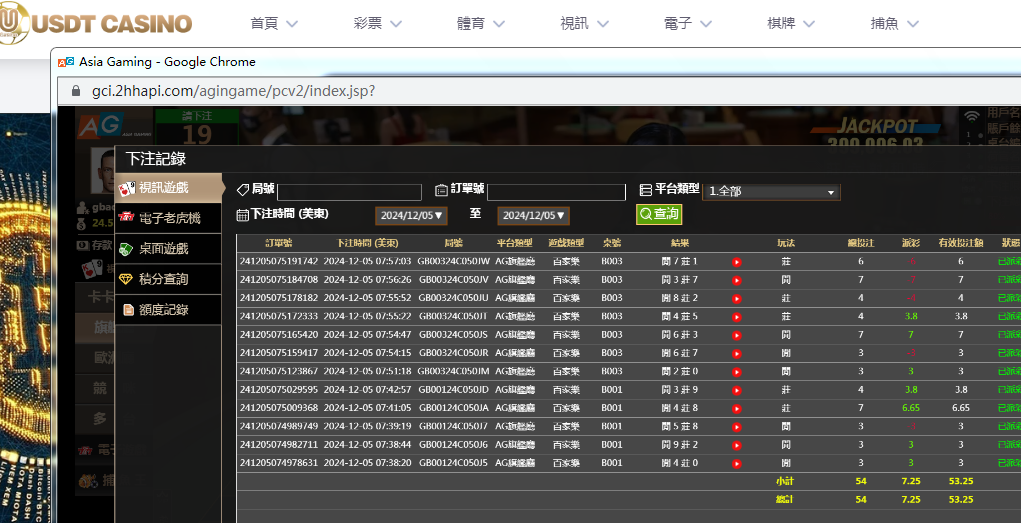The width and height of the screenshot is (1021, 523).
Task: Focus the 訂單號 text field
Action: 556,192
